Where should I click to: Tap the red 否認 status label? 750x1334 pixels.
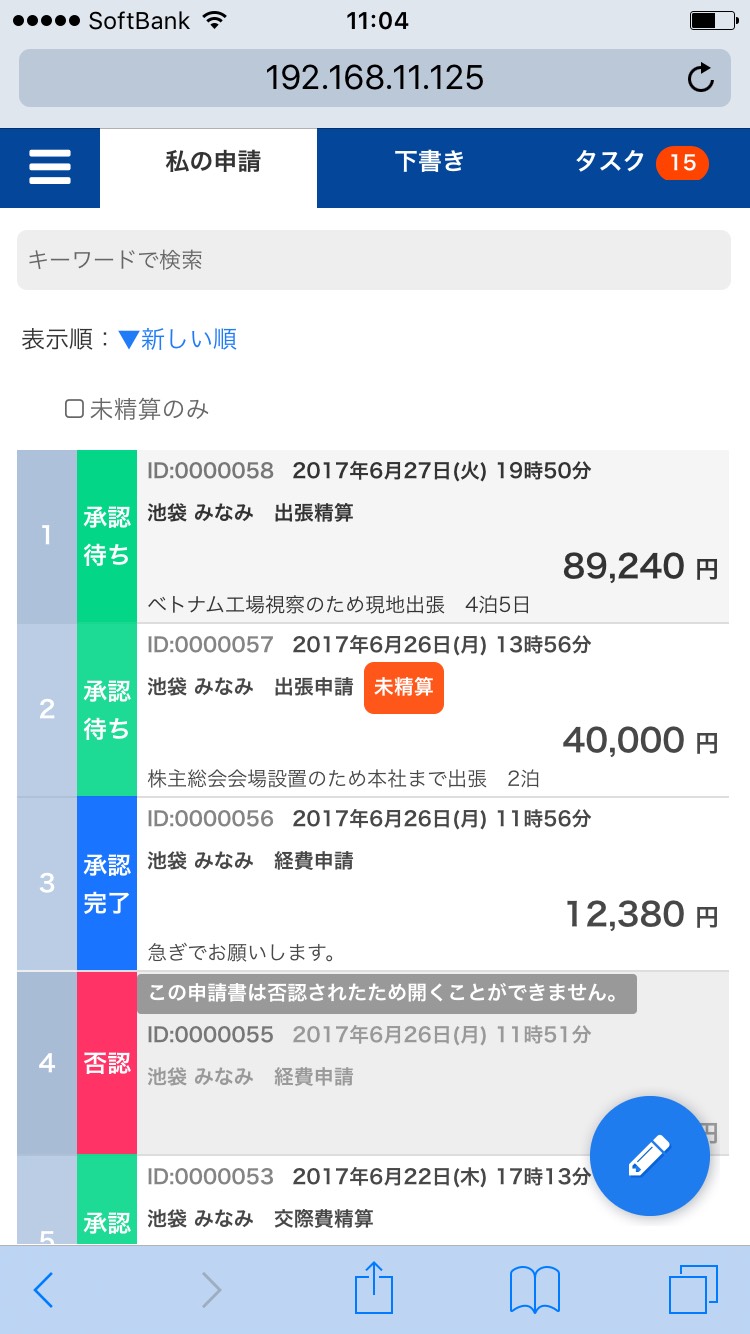coord(107,1063)
